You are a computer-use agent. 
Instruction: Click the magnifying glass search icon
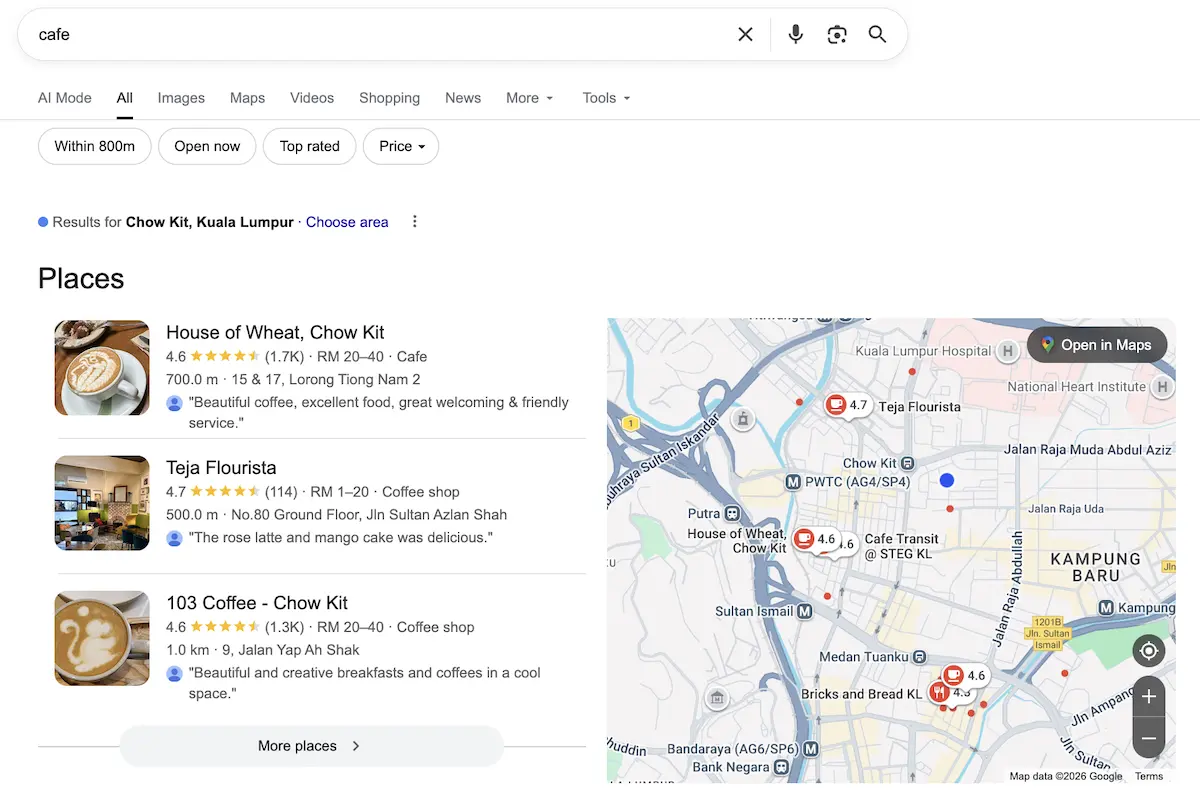coord(877,34)
